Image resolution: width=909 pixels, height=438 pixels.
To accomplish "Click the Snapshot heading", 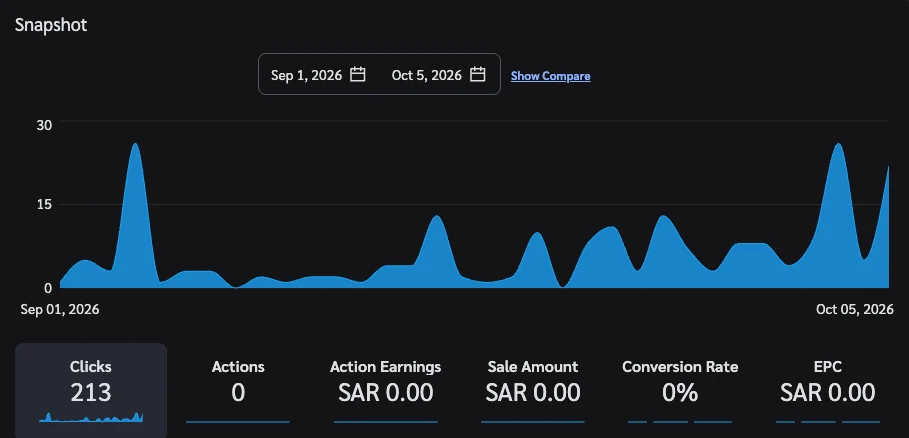I will click(x=51, y=25).
